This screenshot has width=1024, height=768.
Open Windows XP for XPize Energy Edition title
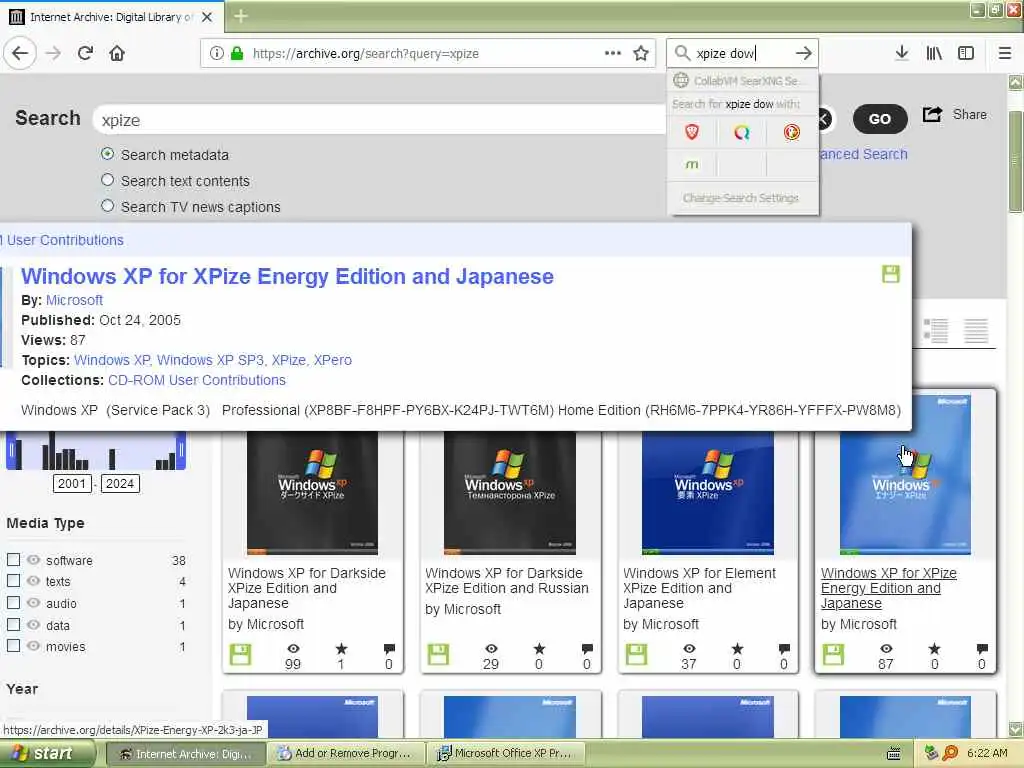[x=287, y=276]
